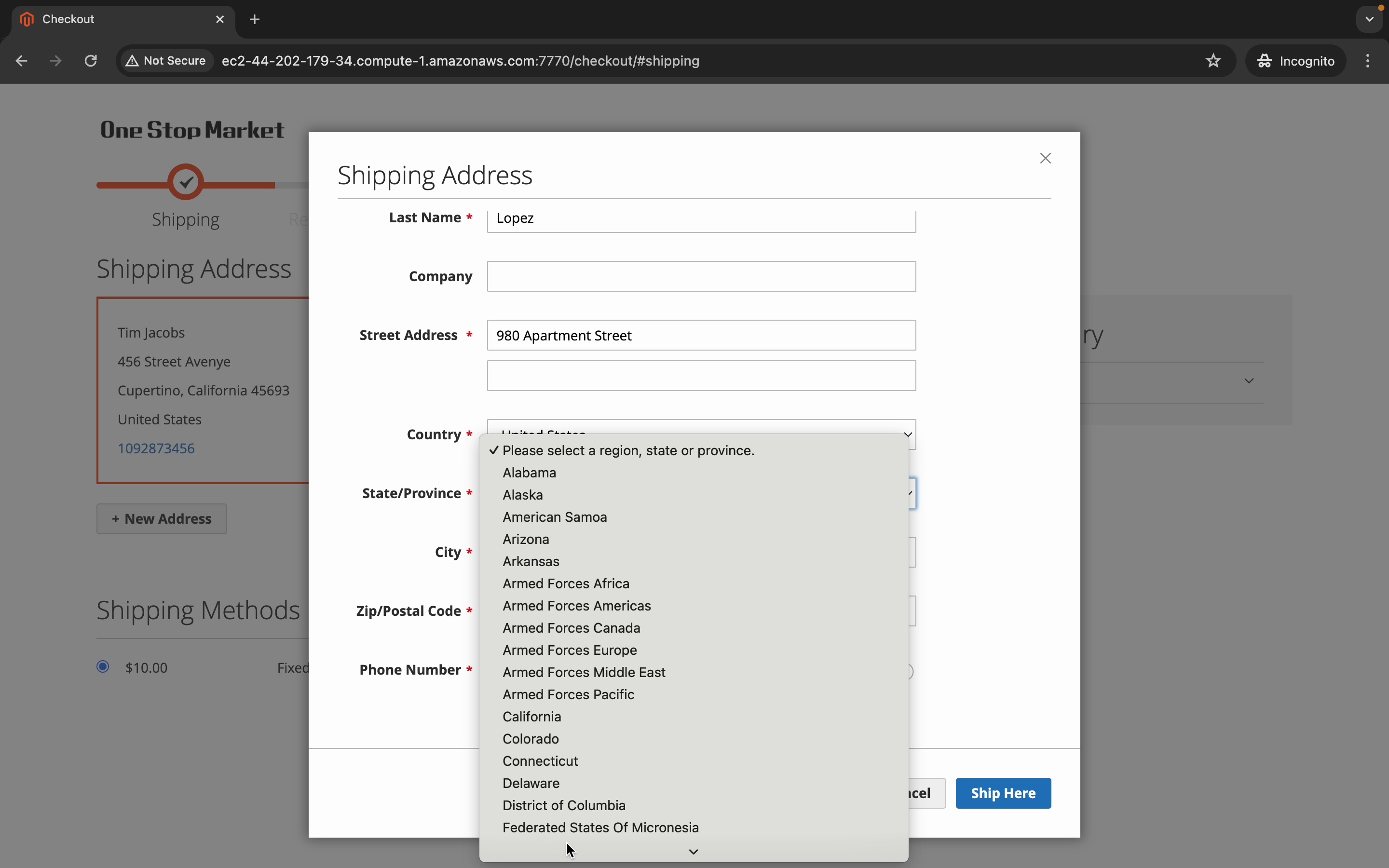
Task: Choose Alaska from the state list
Action: click(x=522, y=495)
